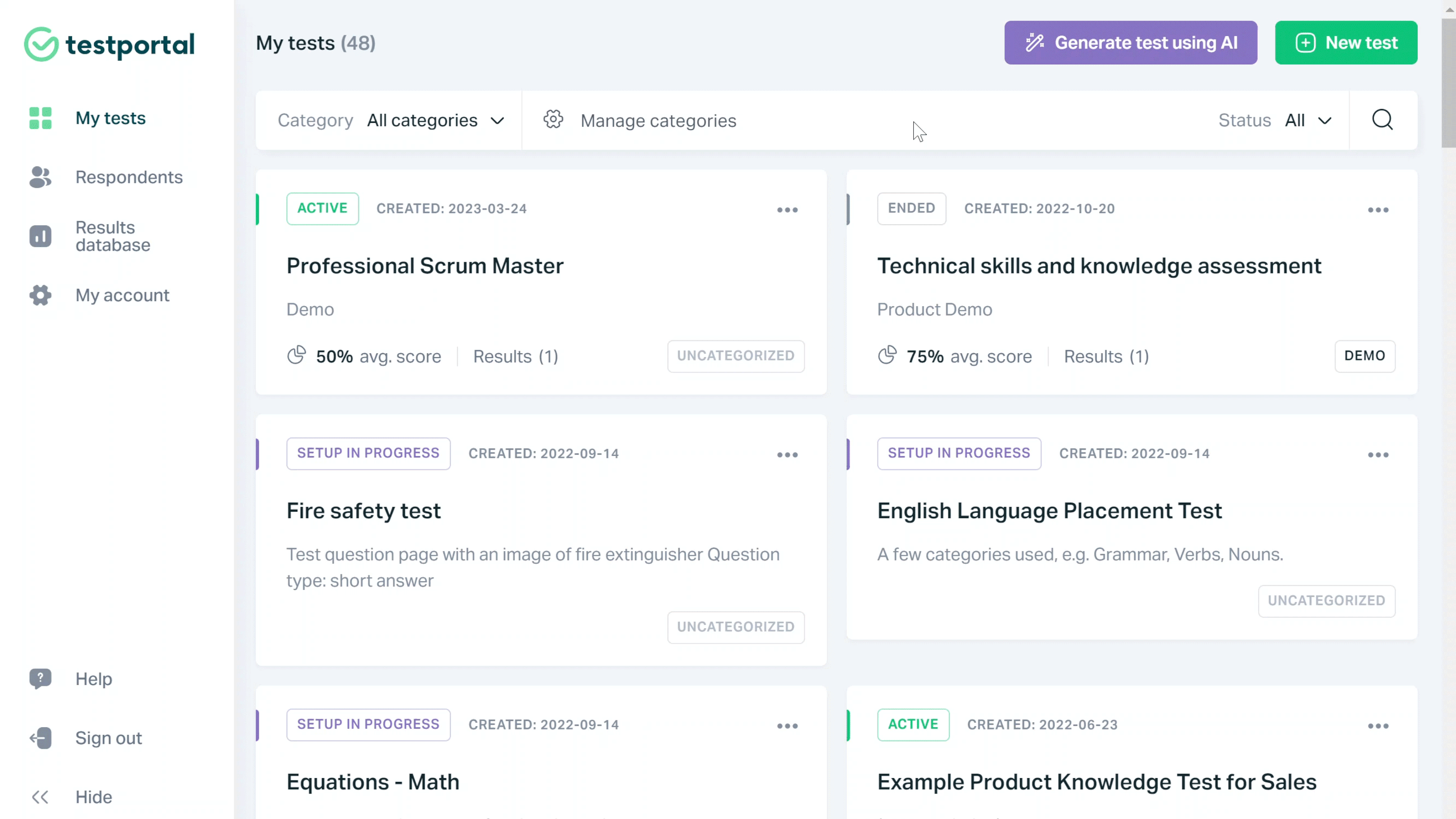Open My account settings
The image size is (1456, 819).
click(x=122, y=295)
